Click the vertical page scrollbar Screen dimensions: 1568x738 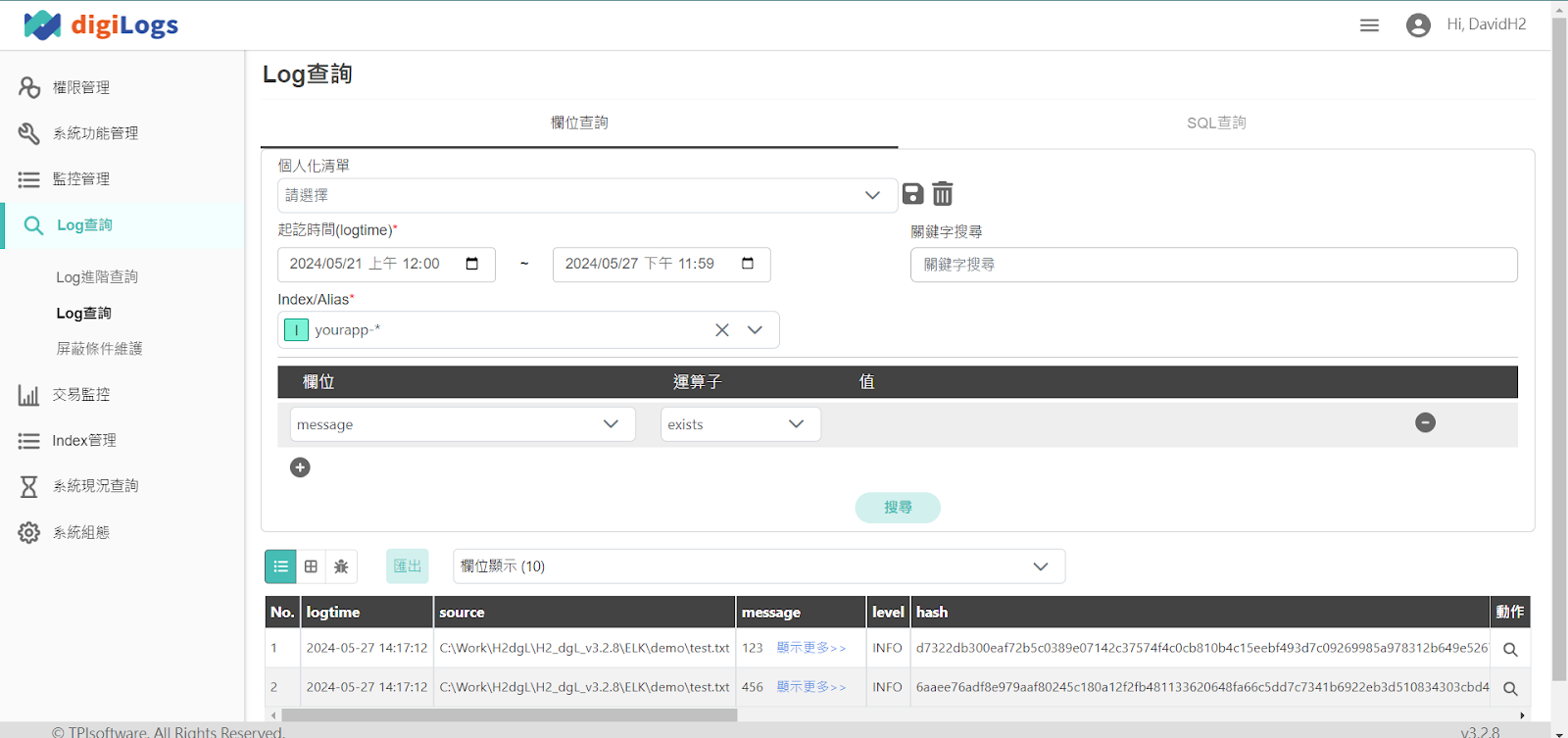click(x=1559, y=348)
